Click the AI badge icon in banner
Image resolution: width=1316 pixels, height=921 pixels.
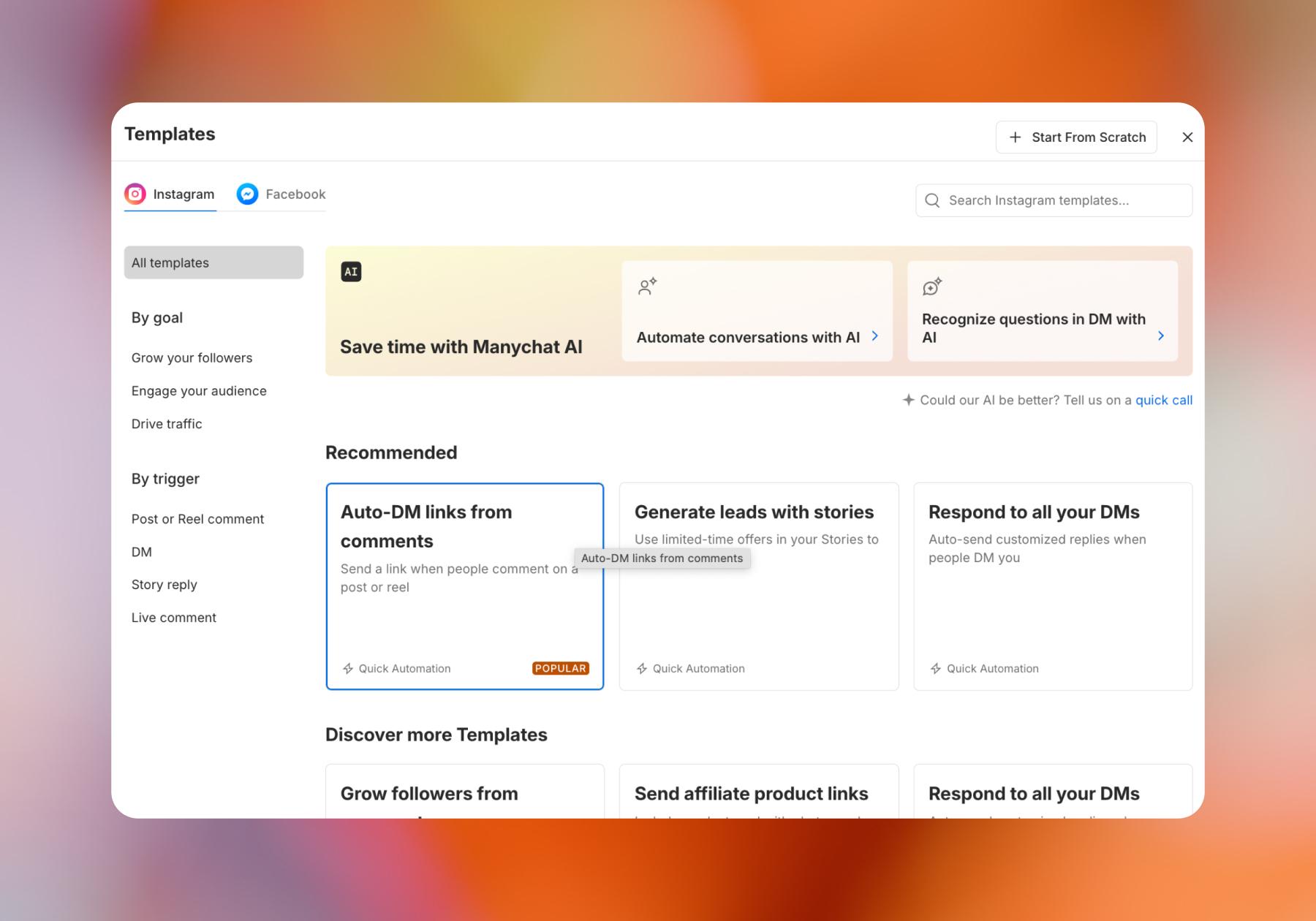[x=351, y=272]
